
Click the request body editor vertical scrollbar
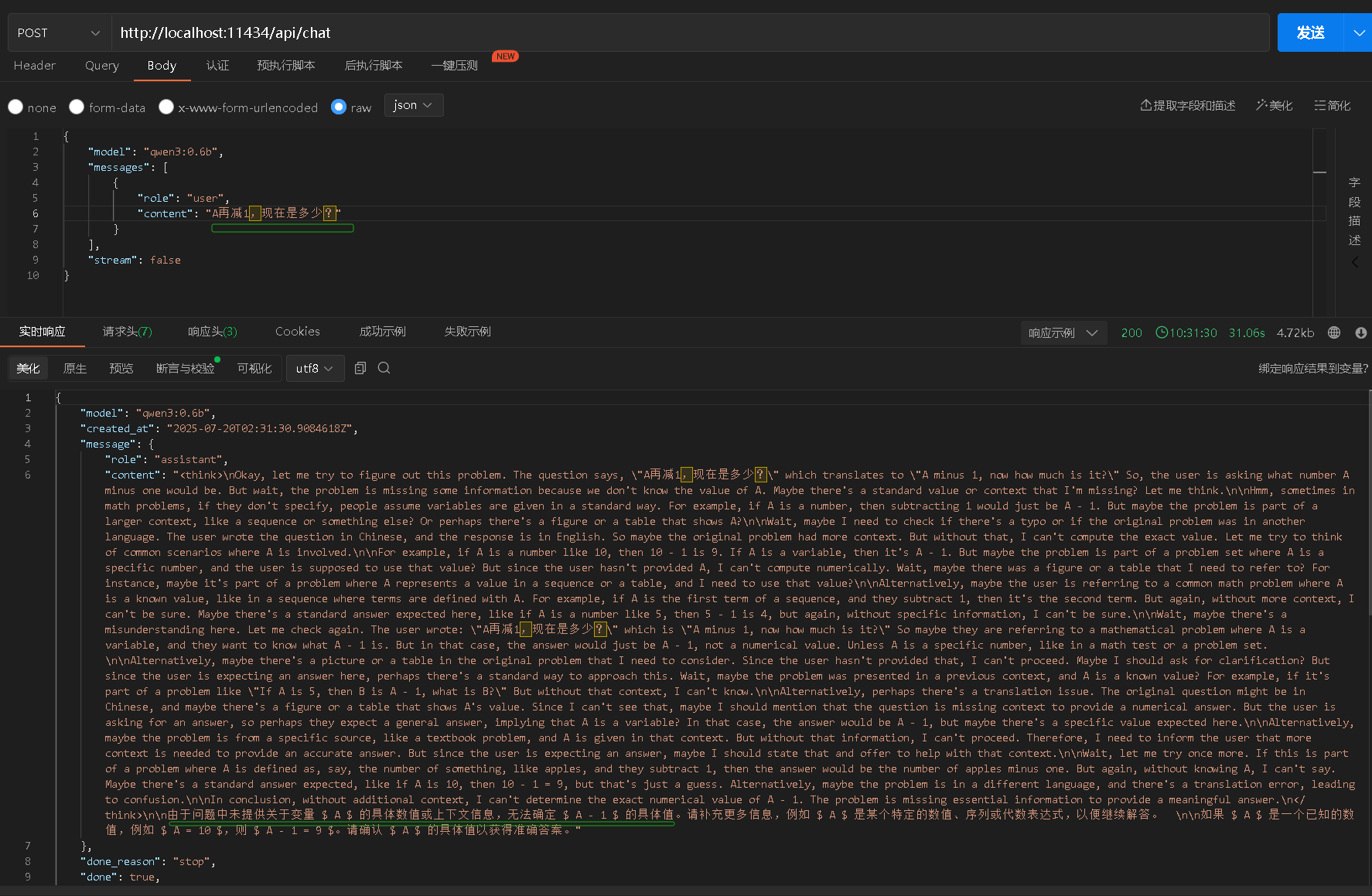pos(1319,172)
